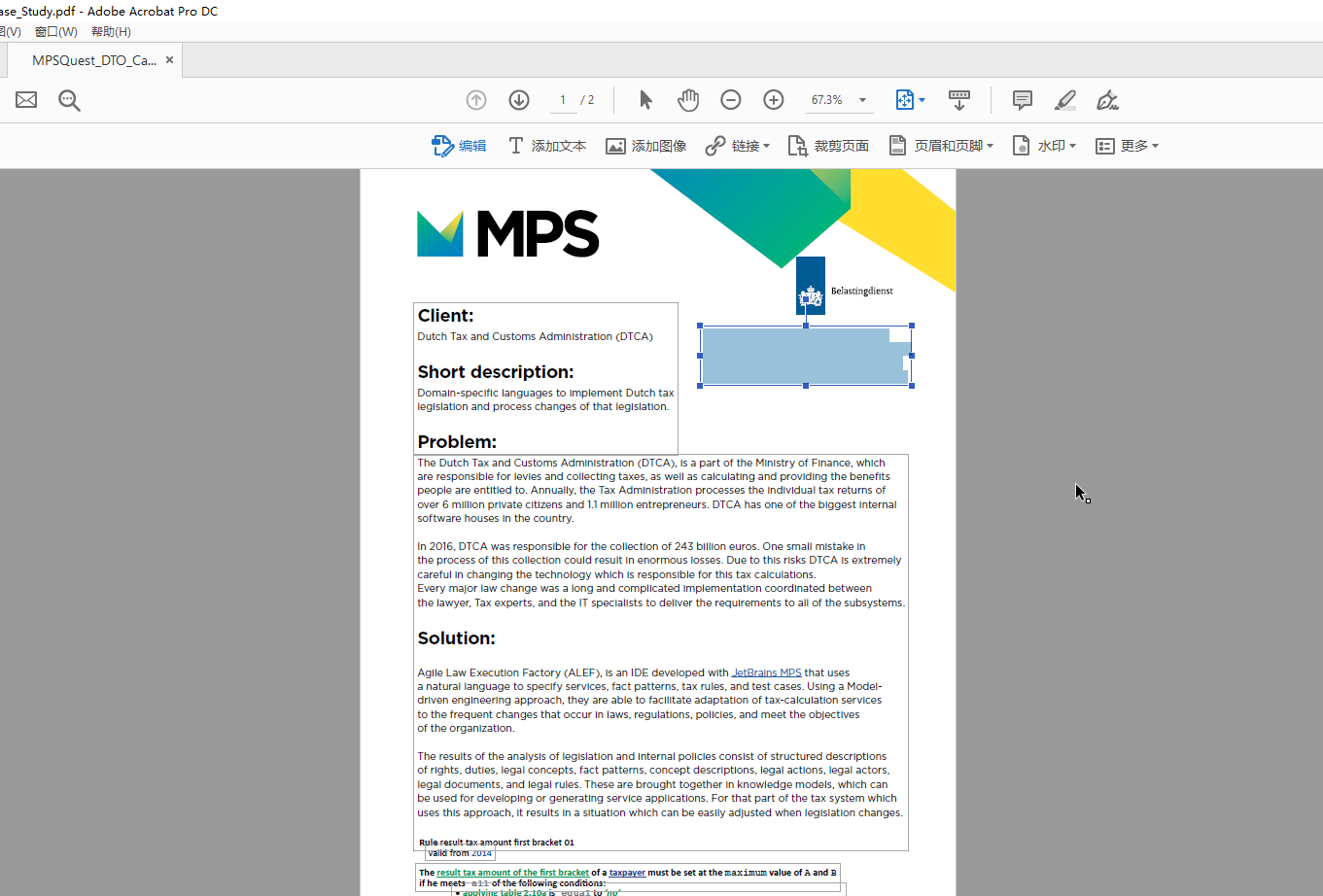Image resolution: width=1323 pixels, height=896 pixels.
Task: Click "Rule result tax amount first bracket 01"
Action: click(x=497, y=843)
